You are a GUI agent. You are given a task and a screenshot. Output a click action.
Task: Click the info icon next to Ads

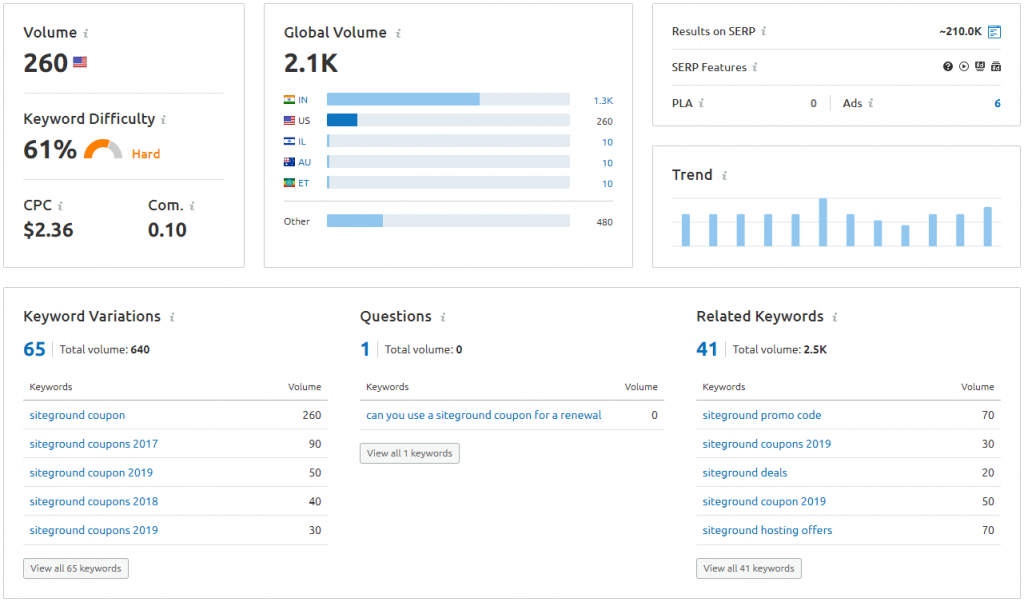pyautogui.click(x=871, y=103)
